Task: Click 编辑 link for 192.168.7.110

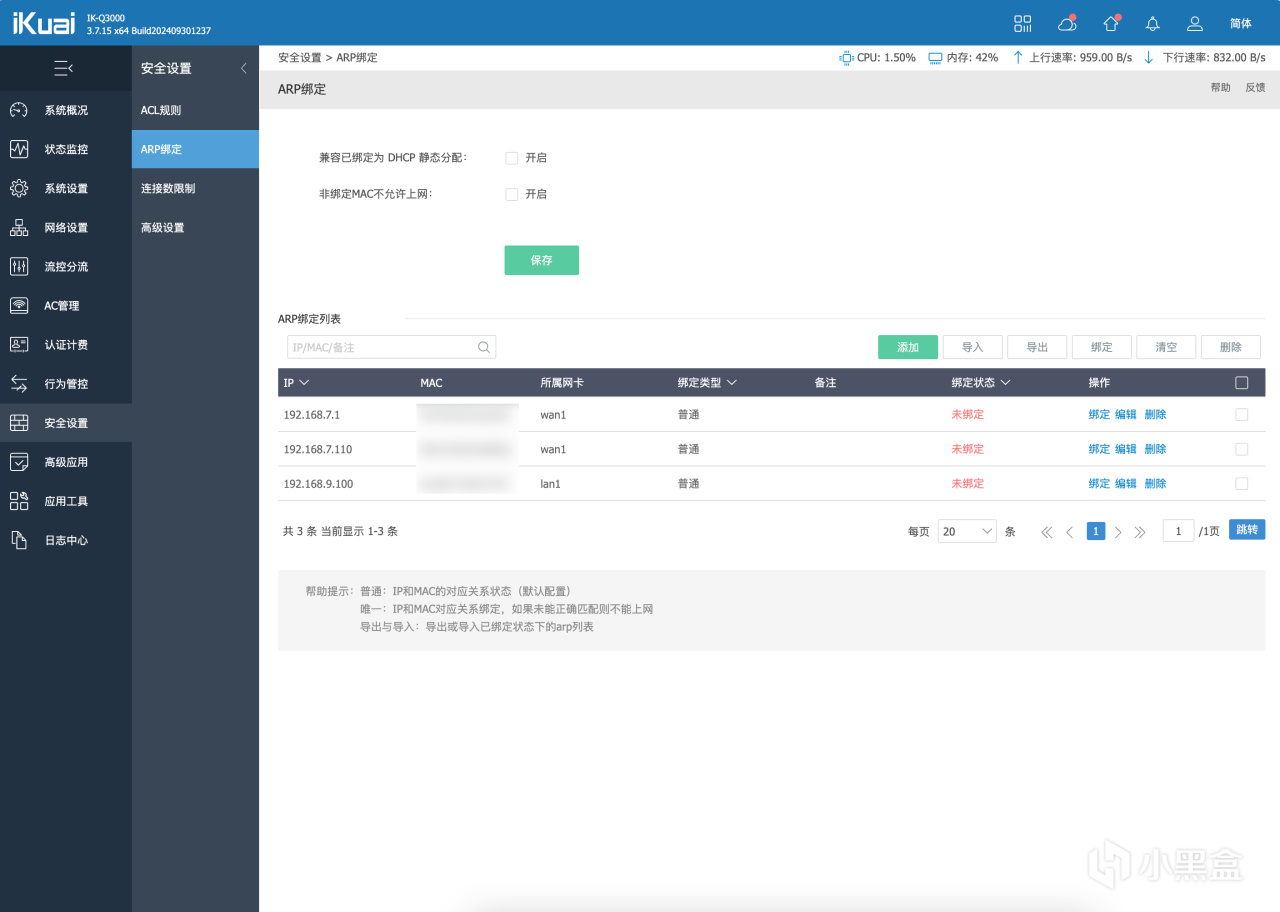Action: pyautogui.click(x=1126, y=449)
